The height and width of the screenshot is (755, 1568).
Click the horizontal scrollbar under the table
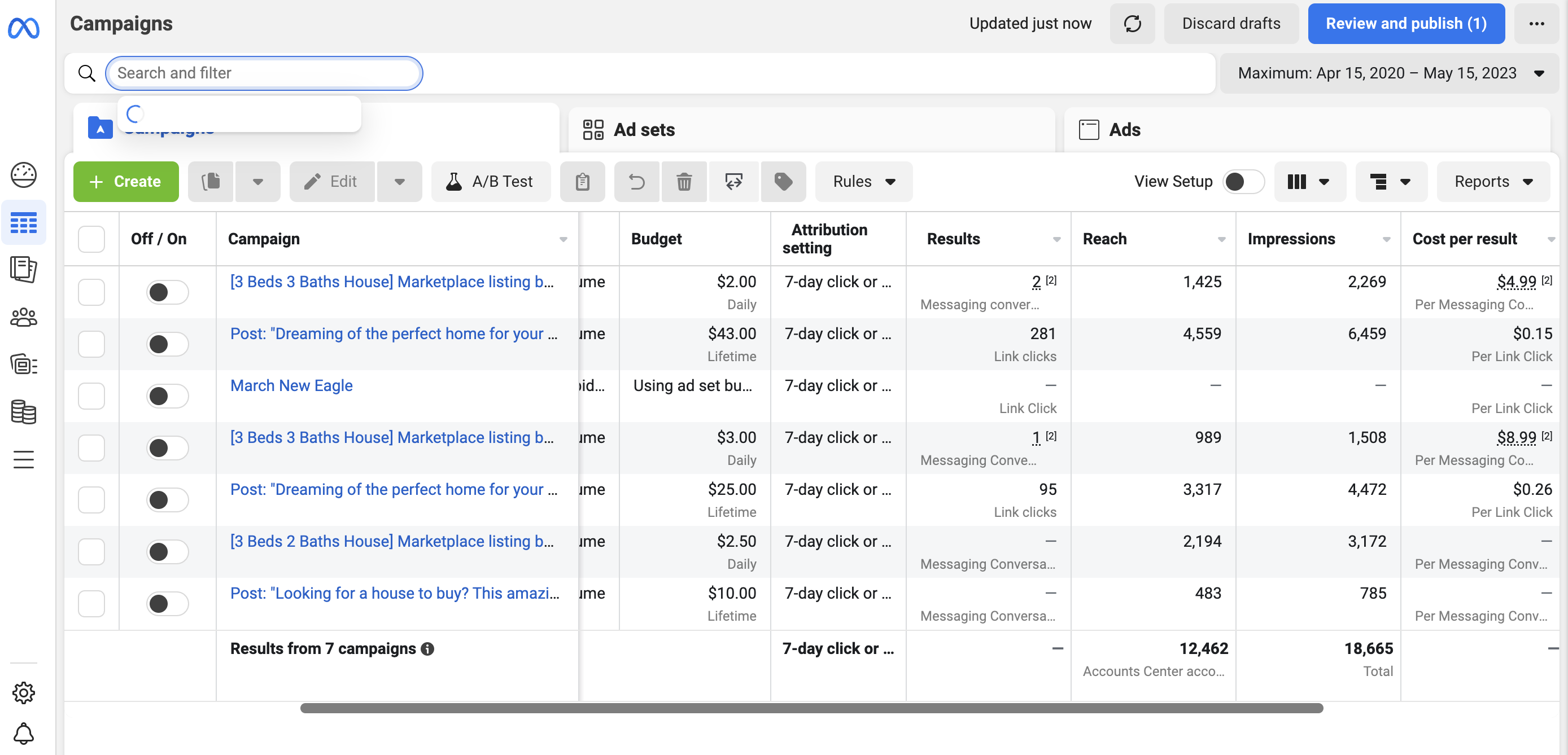[811, 708]
